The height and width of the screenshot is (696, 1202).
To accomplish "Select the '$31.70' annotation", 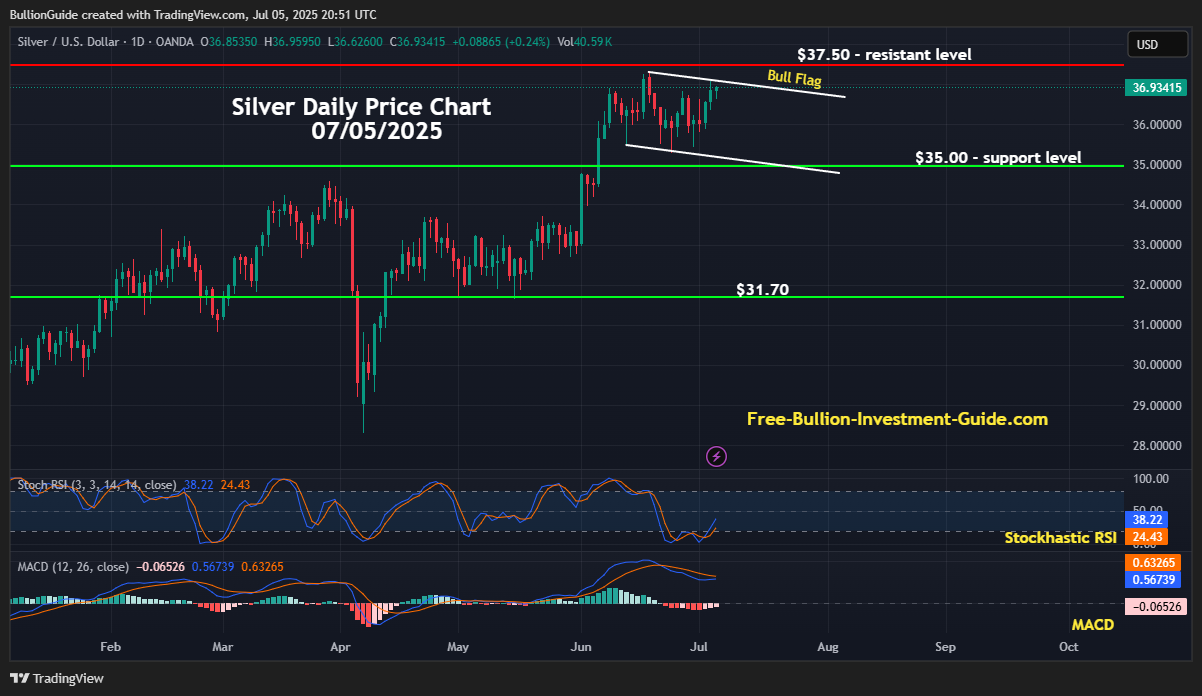I will (762, 290).
